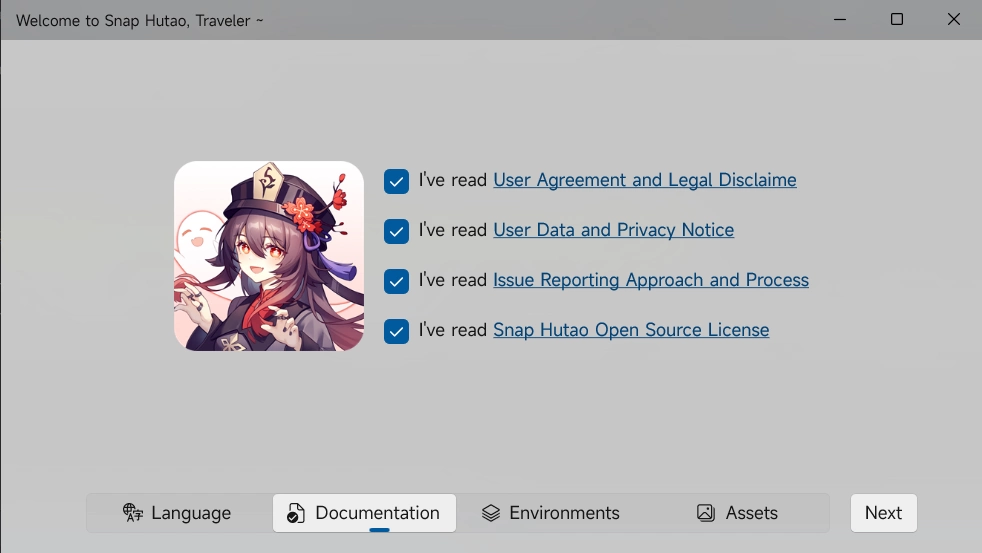Viewport: 982px width, 553px height.
Task: Maximize the Snap Hutao welcome window
Action: [x=897, y=19]
